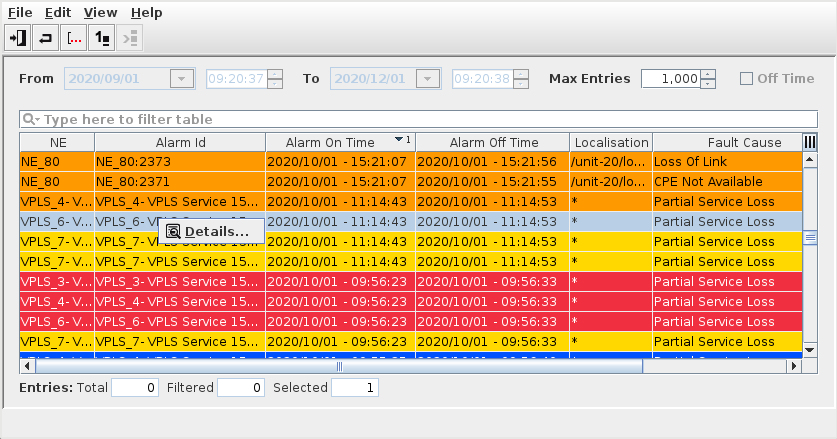The height and width of the screenshot is (439, 837).
Task: Click the return-arrow toolbar icon
Action: [x=46, y=38]
